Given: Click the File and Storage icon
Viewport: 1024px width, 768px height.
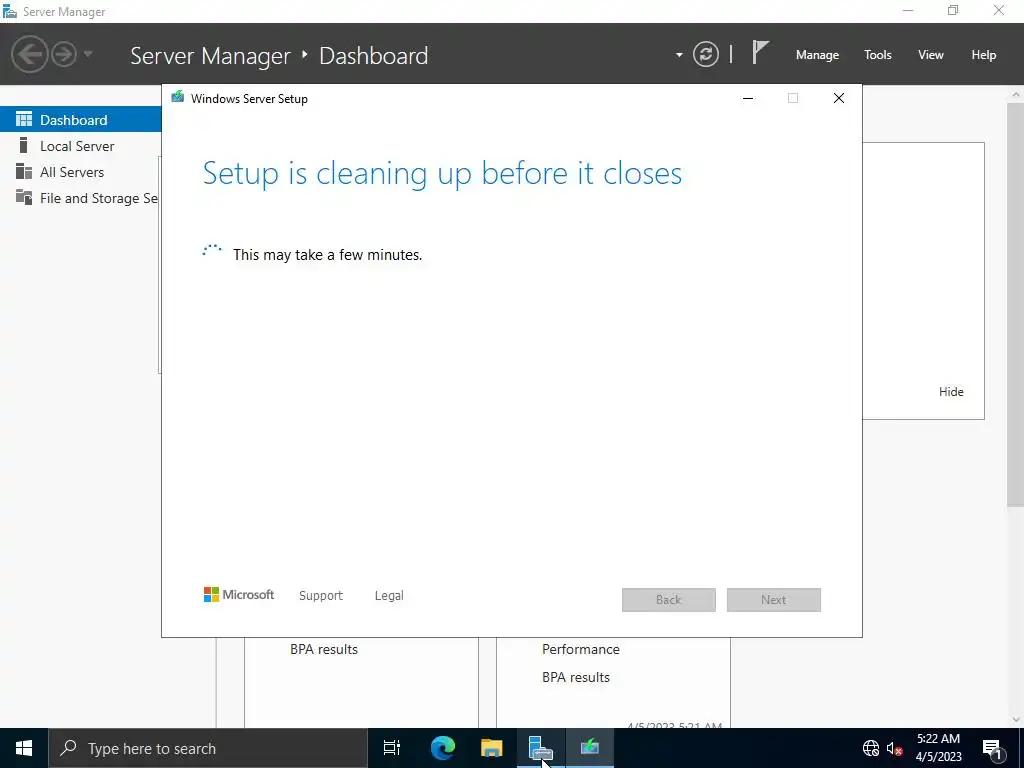Looking at the screenshot, I should pyautogui.click(x=24, y=197).
